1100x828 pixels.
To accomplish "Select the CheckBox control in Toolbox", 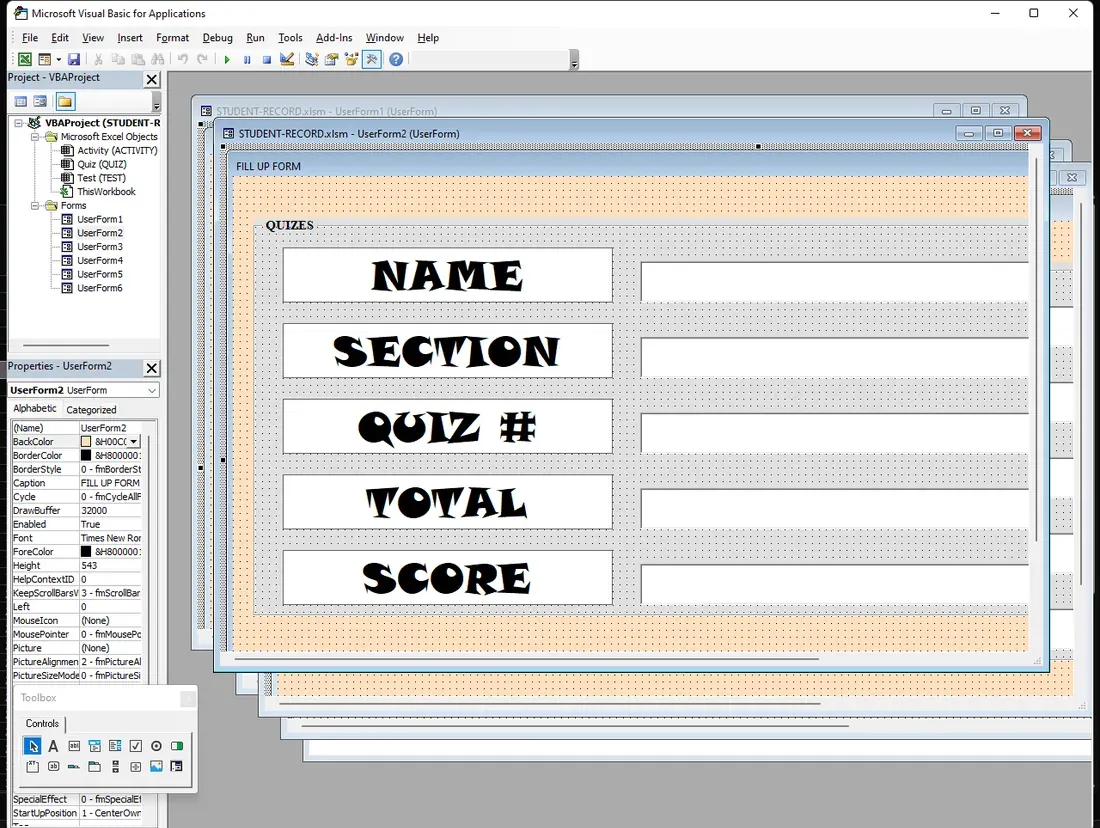I will (x=135, y=746).
